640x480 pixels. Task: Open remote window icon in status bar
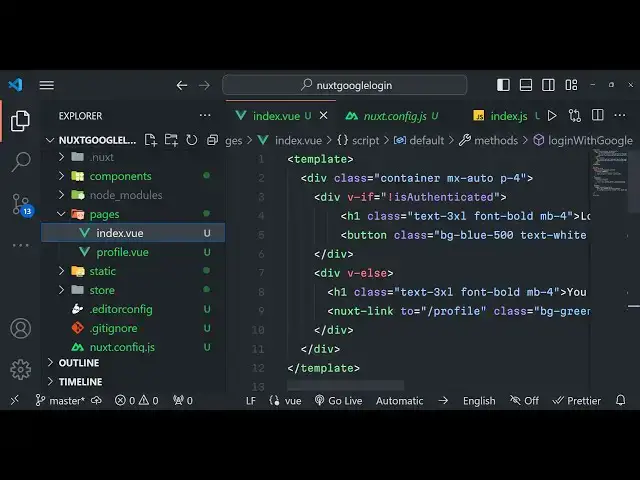[x=15, y=400]
